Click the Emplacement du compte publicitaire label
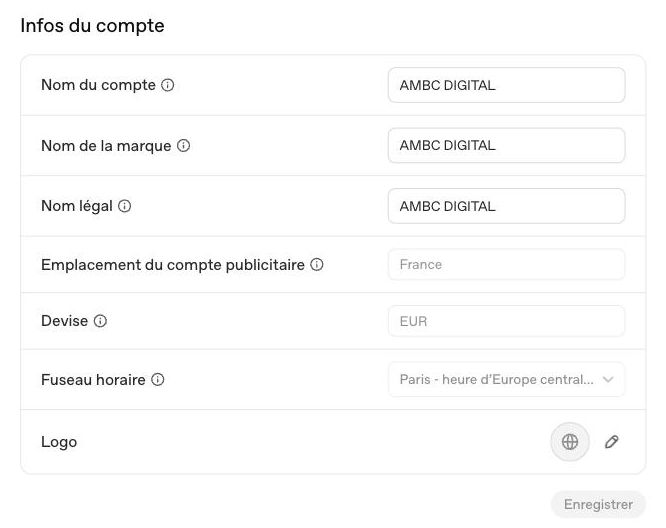 pyautogui.click(x=173, y=265)
